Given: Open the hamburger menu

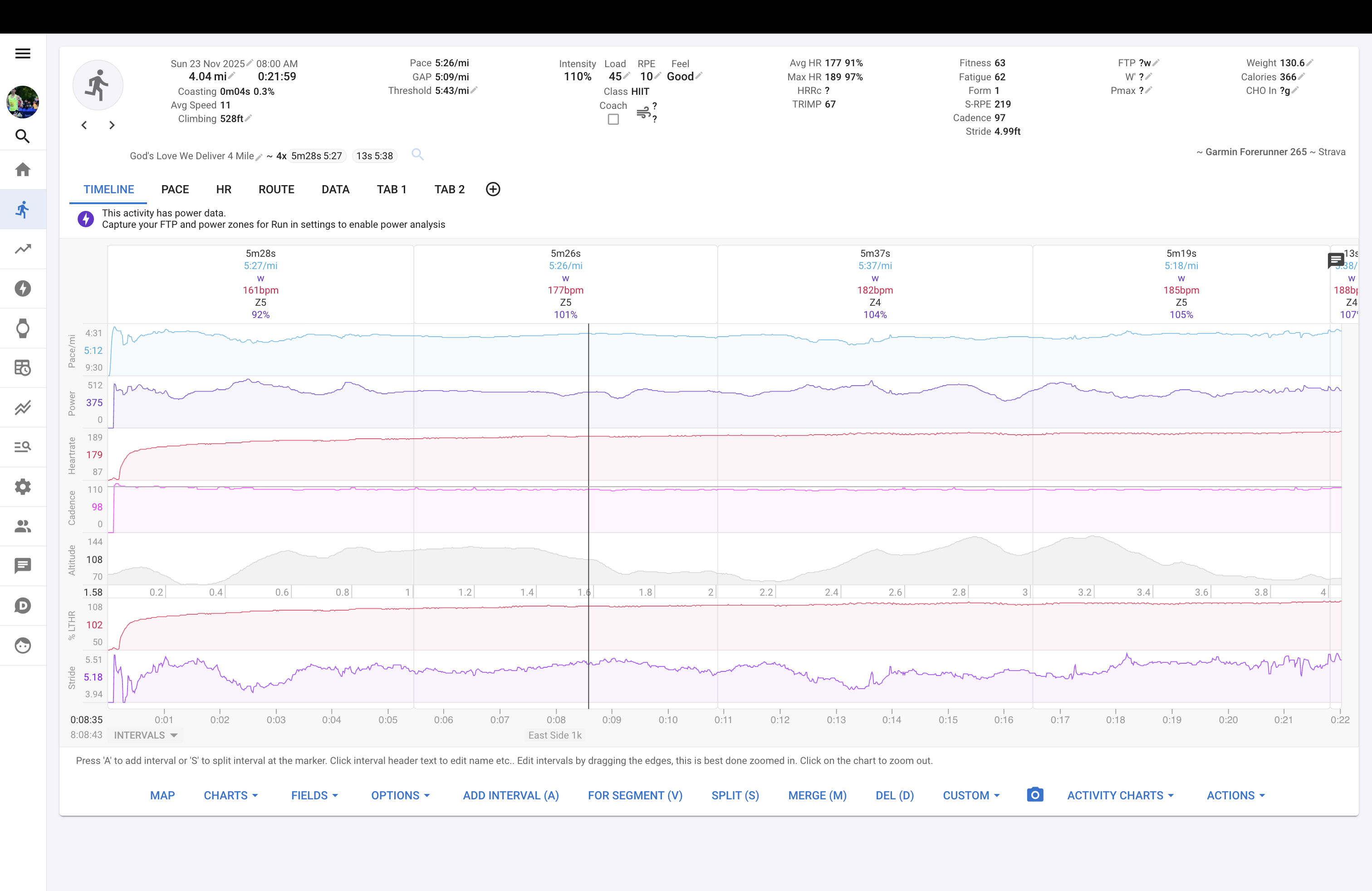Looking at the screenshot, I should [23, 54].
